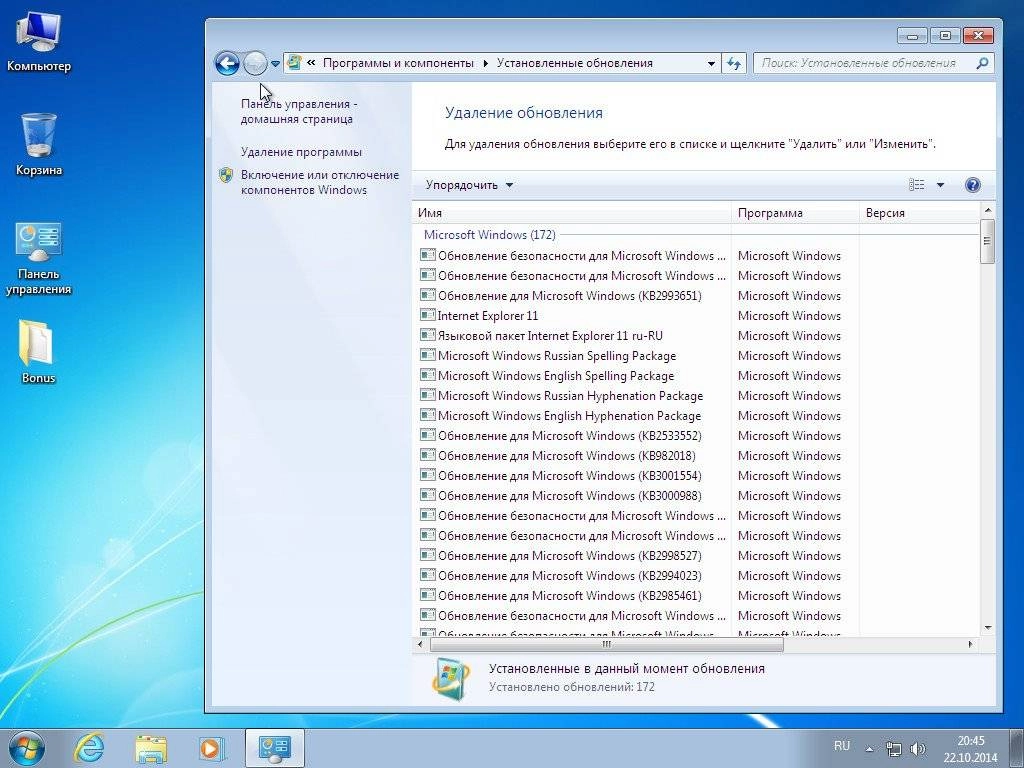1024x768 pixels.
Task: Show hidden tray icons arrow
Action: (x=869, y=749)
